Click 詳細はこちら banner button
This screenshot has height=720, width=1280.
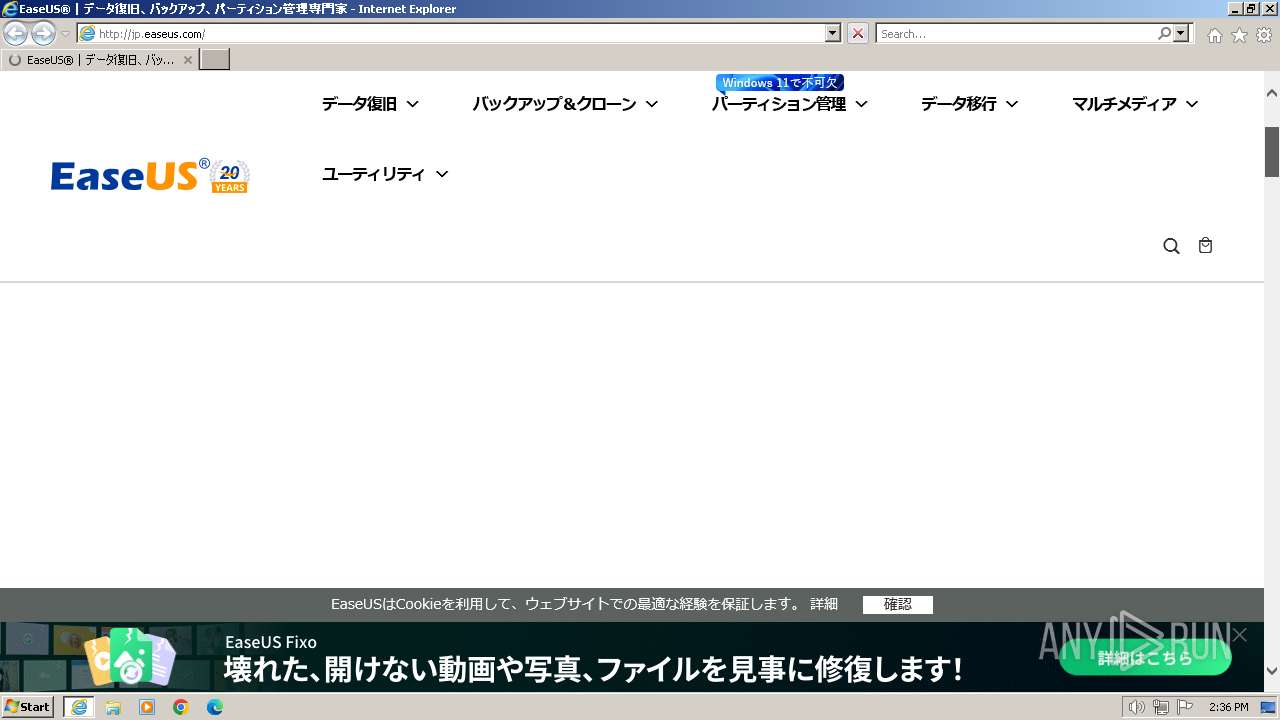(x=1145, y=658)
